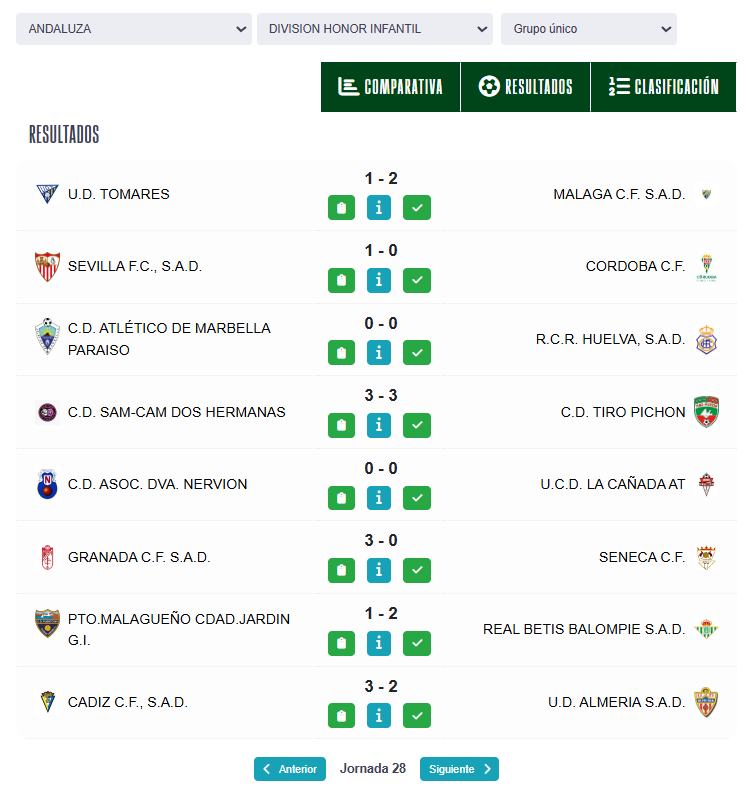Screen dimensions: 746x788
Task: Open the Resultados tab
Action: point(525,87)
